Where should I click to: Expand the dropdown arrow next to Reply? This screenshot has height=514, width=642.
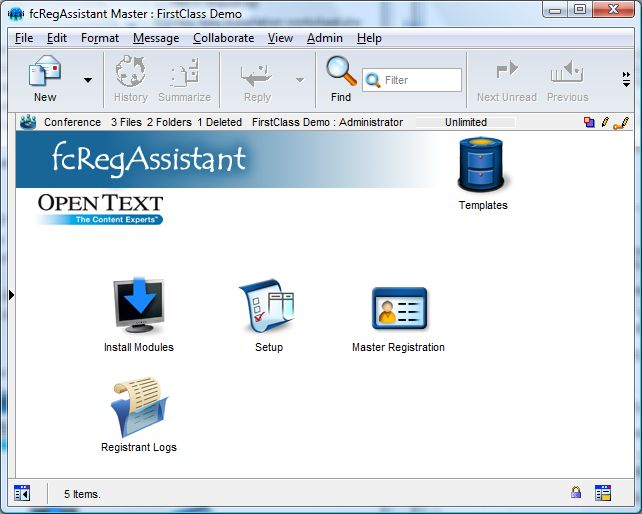(299, 80)
